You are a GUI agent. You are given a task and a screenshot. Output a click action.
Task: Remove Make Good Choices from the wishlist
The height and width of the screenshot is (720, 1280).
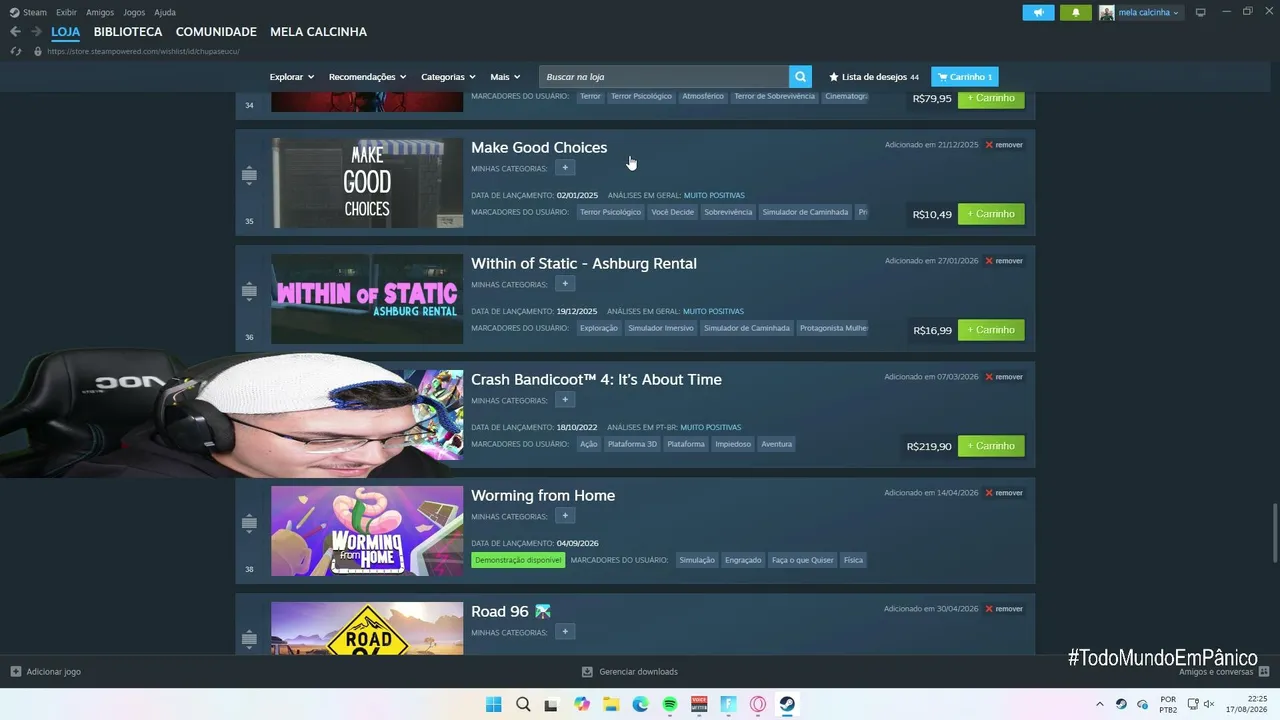pos(1004,145)
